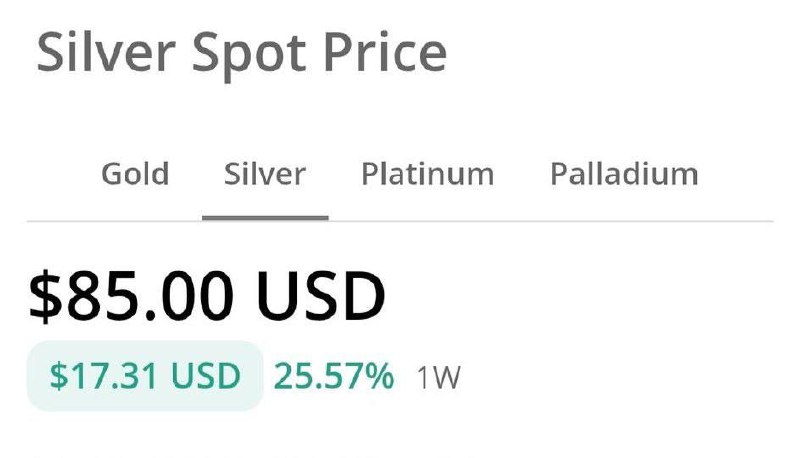Viewport: 800px width, 458px height.
Task: Click the dollar sign of the main price
Action: coord(45,297)
